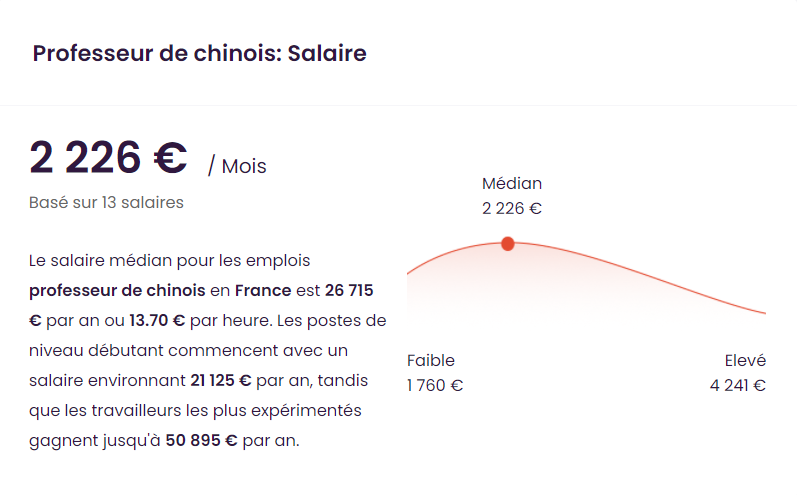Click the 'Professeur de chinois: Salaire' heading
The height and width of the screenshot is (495, 797).
click(x=199, y=53)
